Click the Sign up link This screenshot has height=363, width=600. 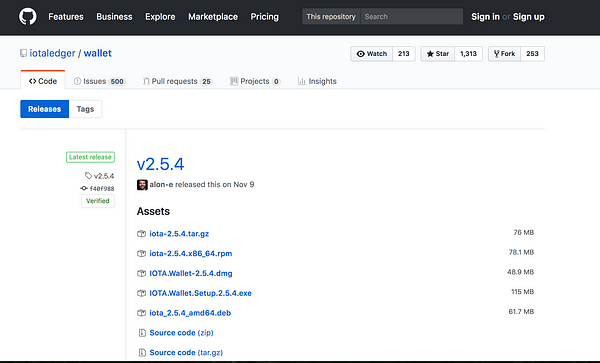tap(528, 17)
